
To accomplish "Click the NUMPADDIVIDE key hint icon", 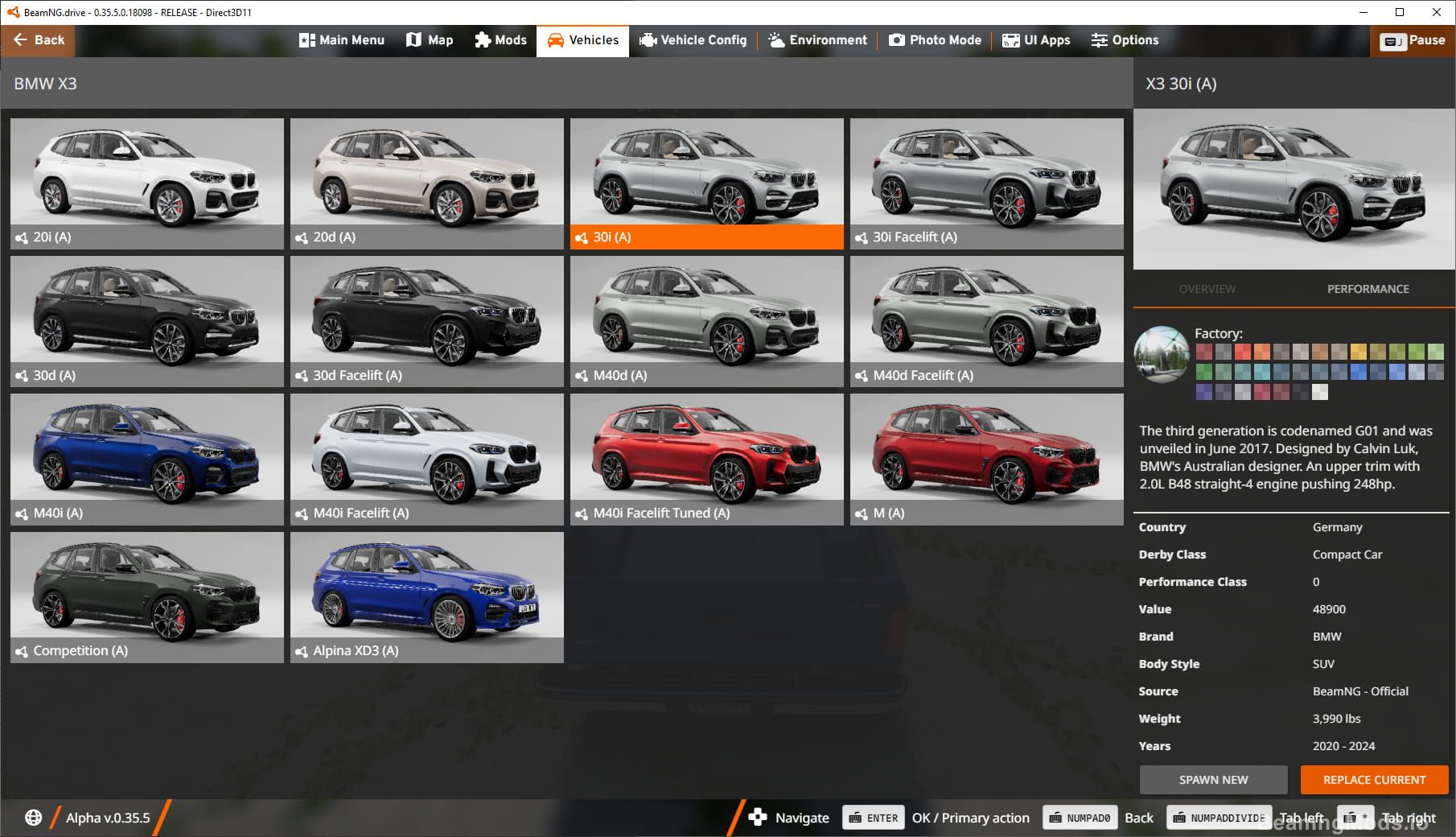I will click(x=1219, y=818).
